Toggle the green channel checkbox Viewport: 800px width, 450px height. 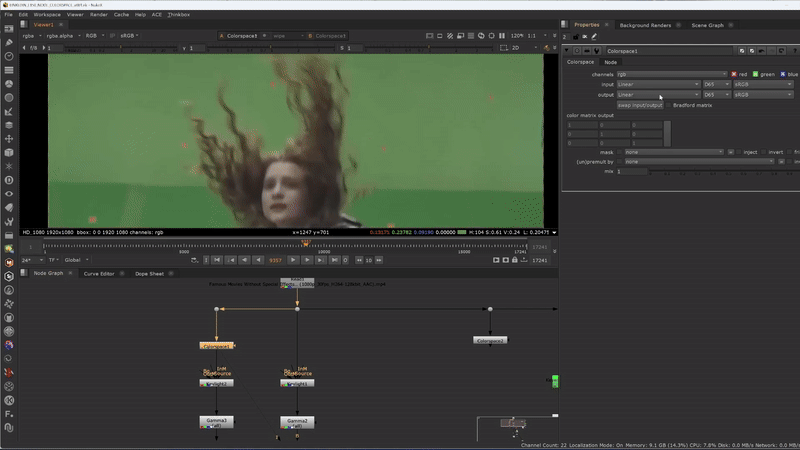(757, 74)
